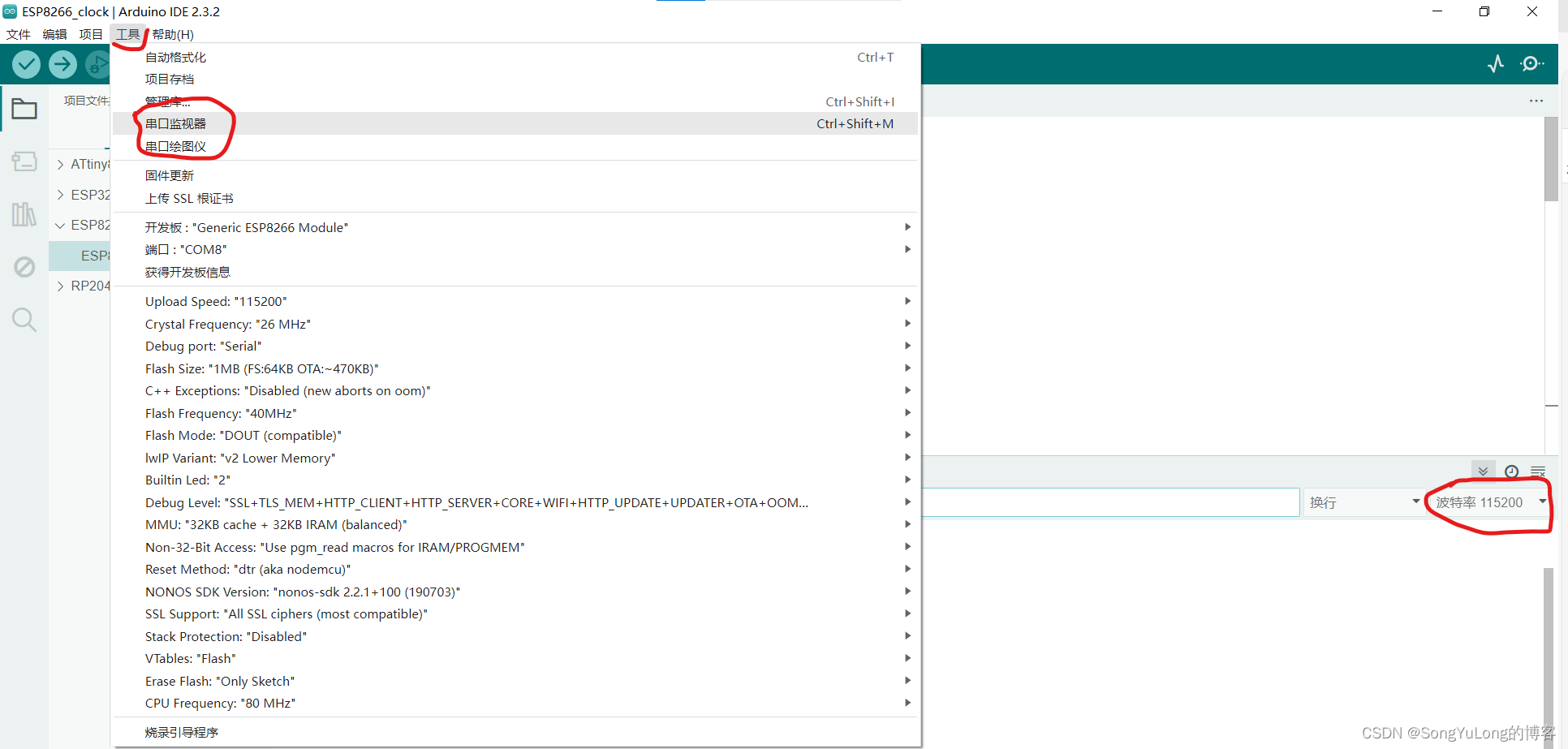Image resolution: width=1568 pixels, height=749 pixels.
Task: Open the Search sidebar icon
Action: click(24, 320)
